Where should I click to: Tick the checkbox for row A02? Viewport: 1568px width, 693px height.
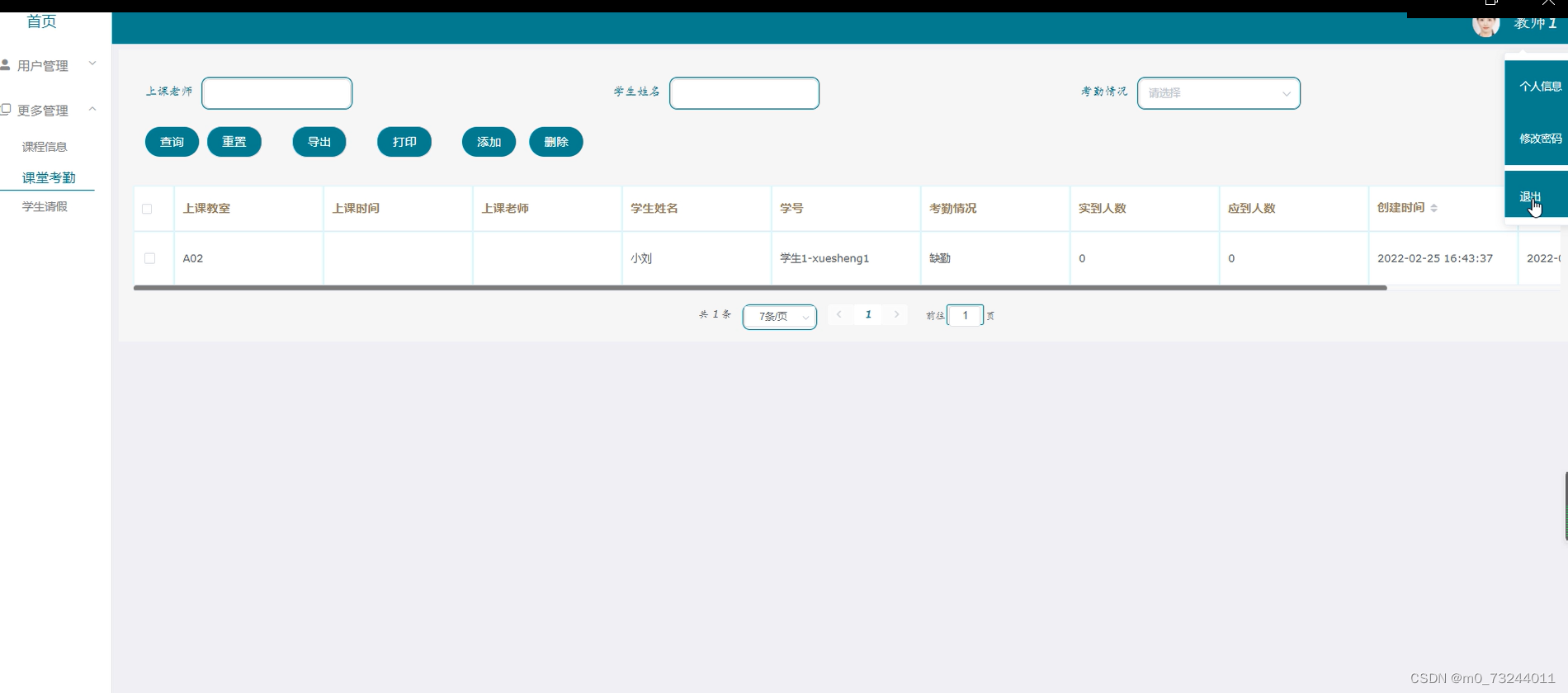click(149, 258)
